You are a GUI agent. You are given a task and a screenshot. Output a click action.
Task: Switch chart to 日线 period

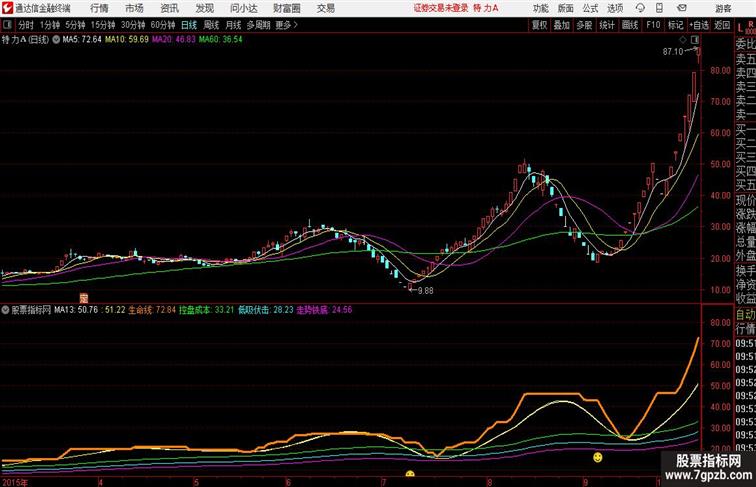189,25
